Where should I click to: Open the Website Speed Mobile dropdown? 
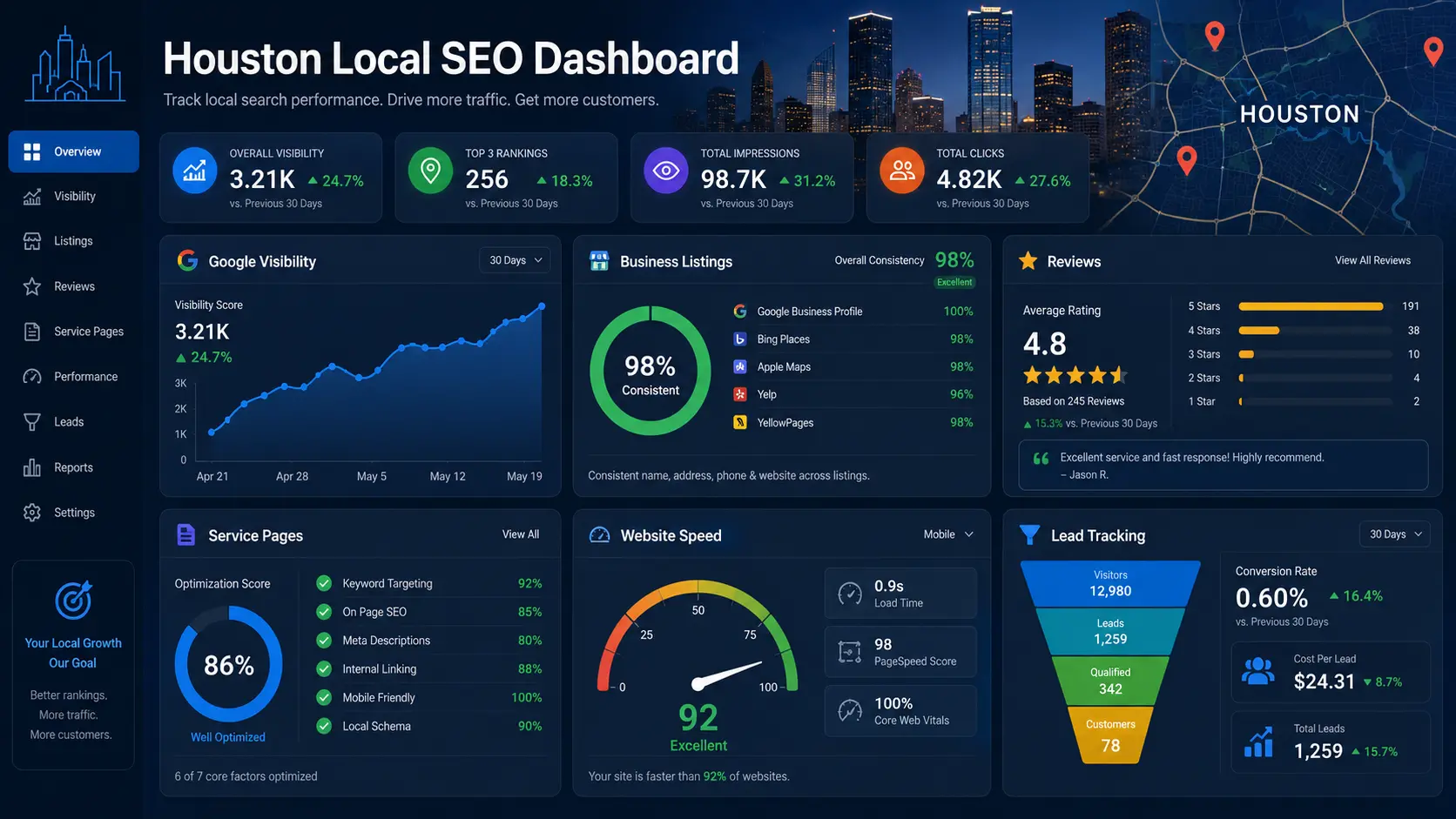948,534
